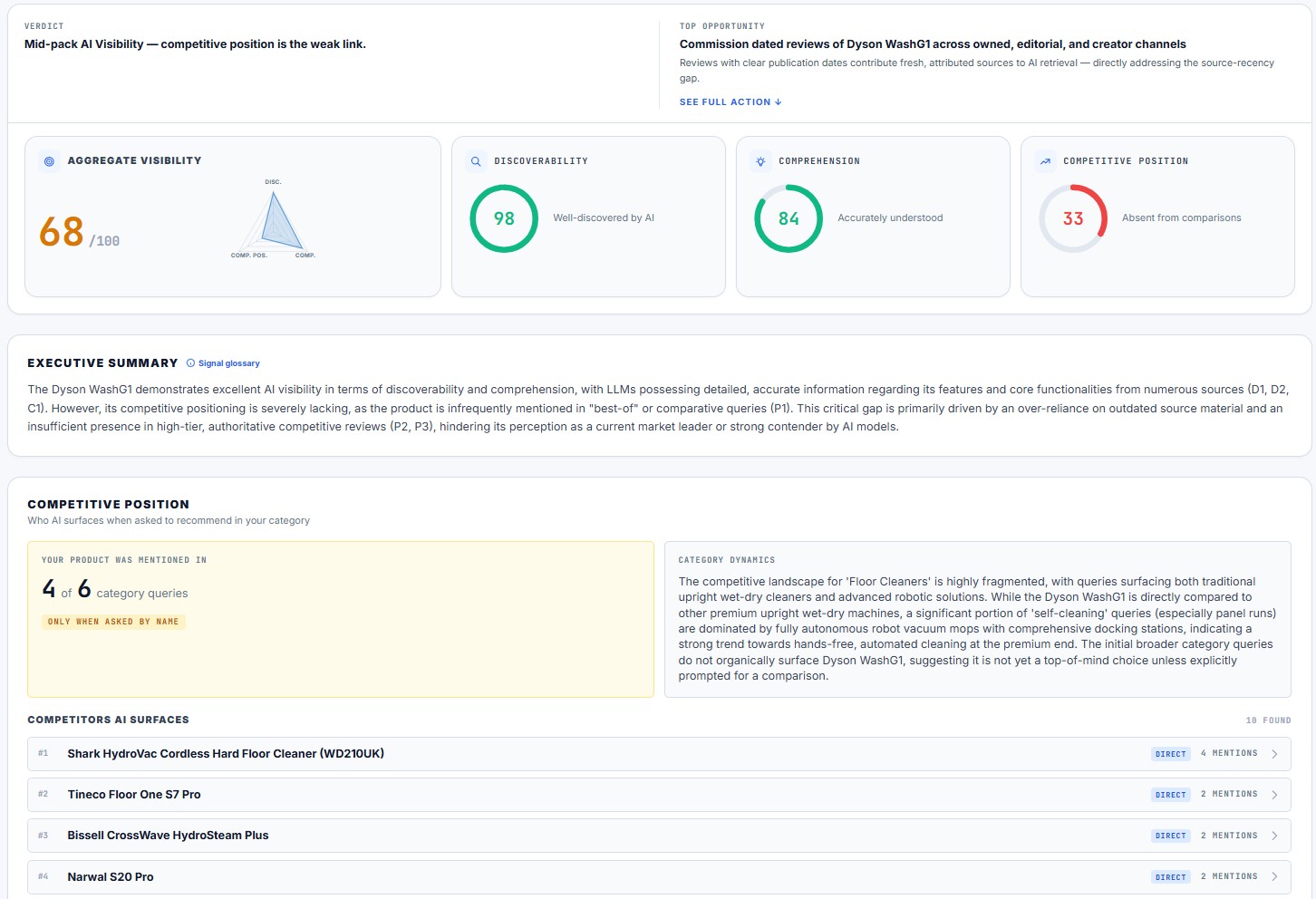Click the Signal glossary info icon

pos(190,363)
